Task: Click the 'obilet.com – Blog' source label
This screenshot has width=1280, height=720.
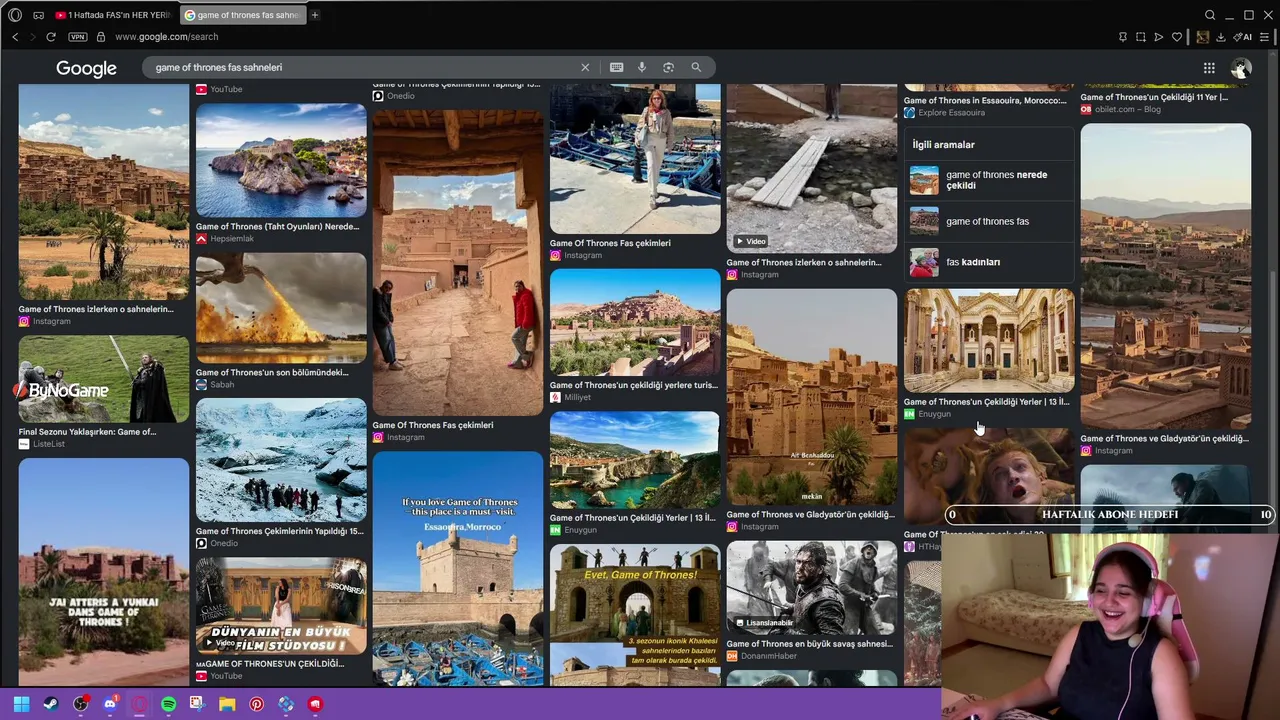Action: pos(1128,109)
